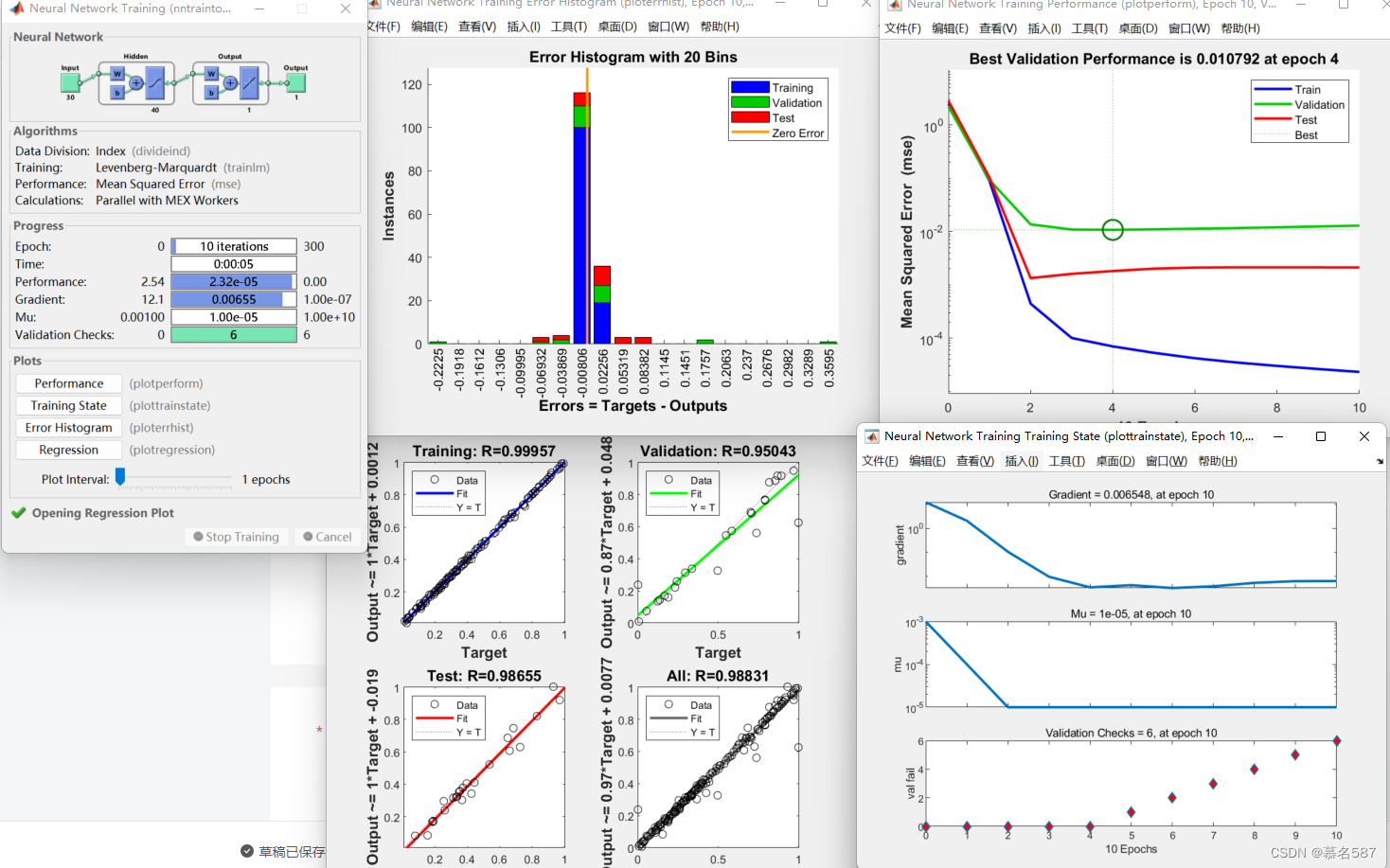Viewport: 1390px width, 868px height.
Task: Open the Performance plot
Action: tap(69, 383)
